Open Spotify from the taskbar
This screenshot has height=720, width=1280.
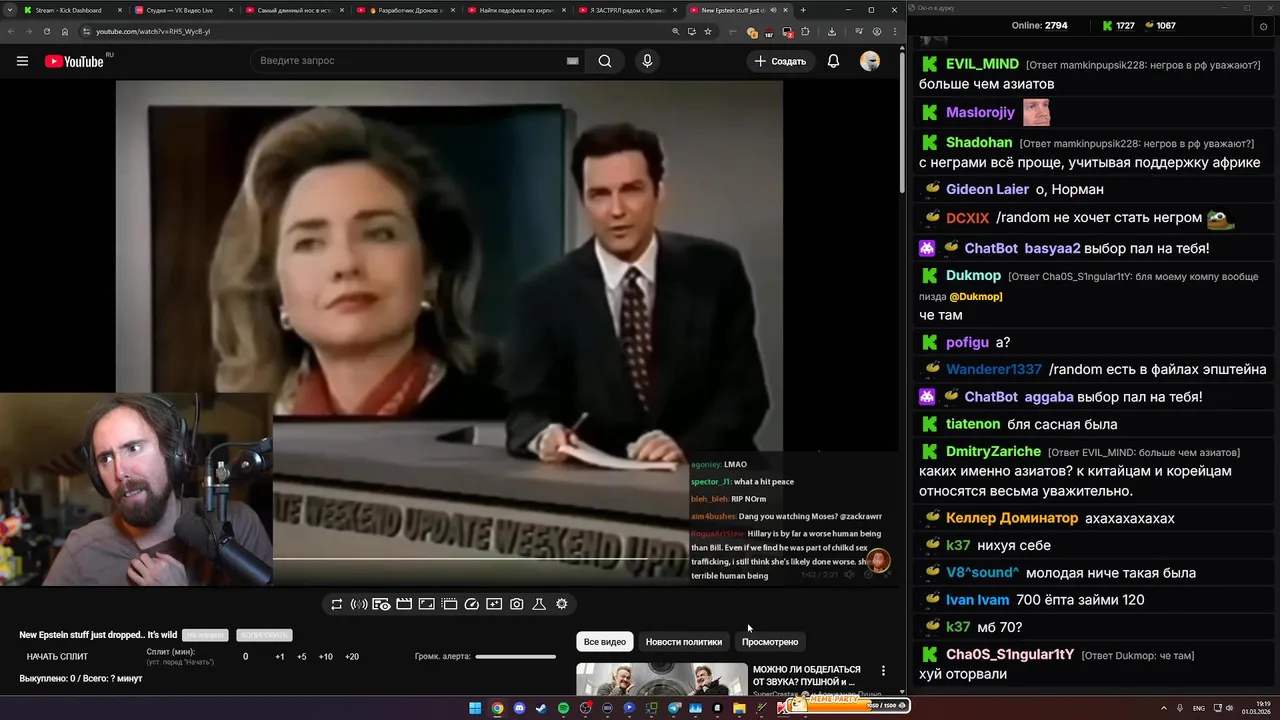tap(563, 708)
